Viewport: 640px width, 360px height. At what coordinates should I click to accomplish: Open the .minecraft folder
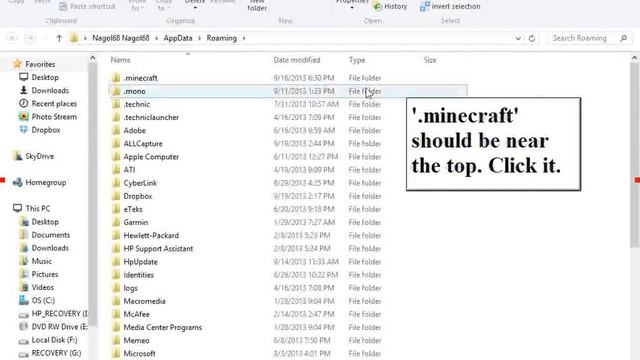[140, 78]
